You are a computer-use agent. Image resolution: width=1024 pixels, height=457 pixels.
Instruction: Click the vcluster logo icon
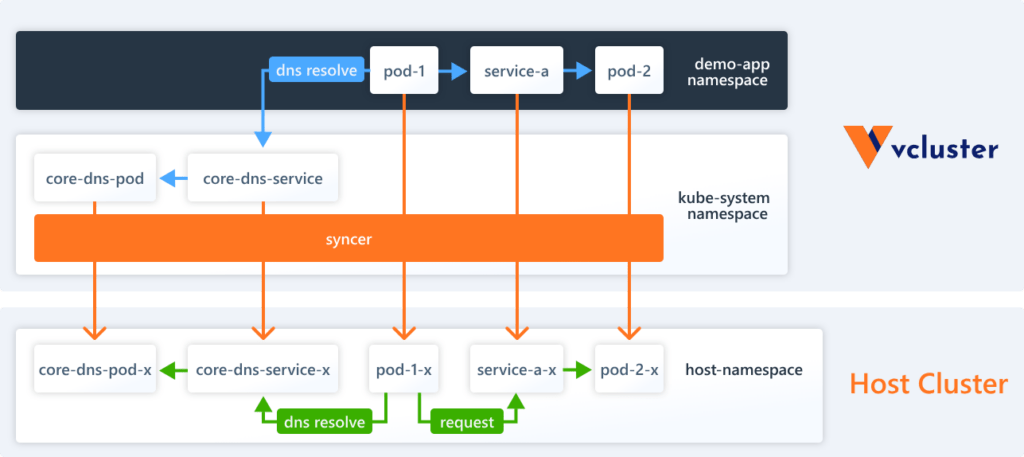click(x=868, y=147)
